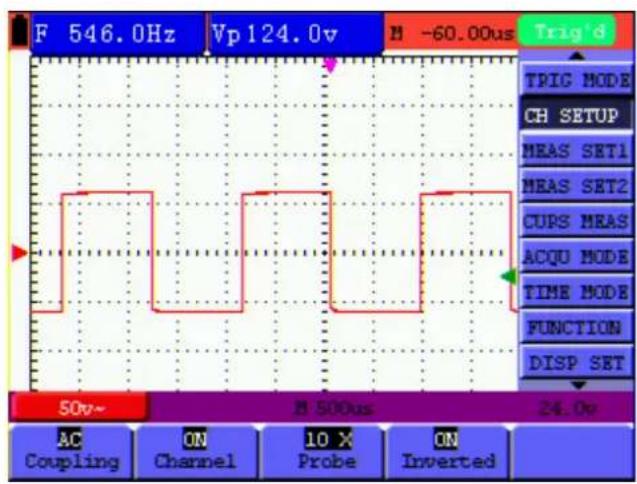Click the green trigger level arrow marker

point(509,276)
